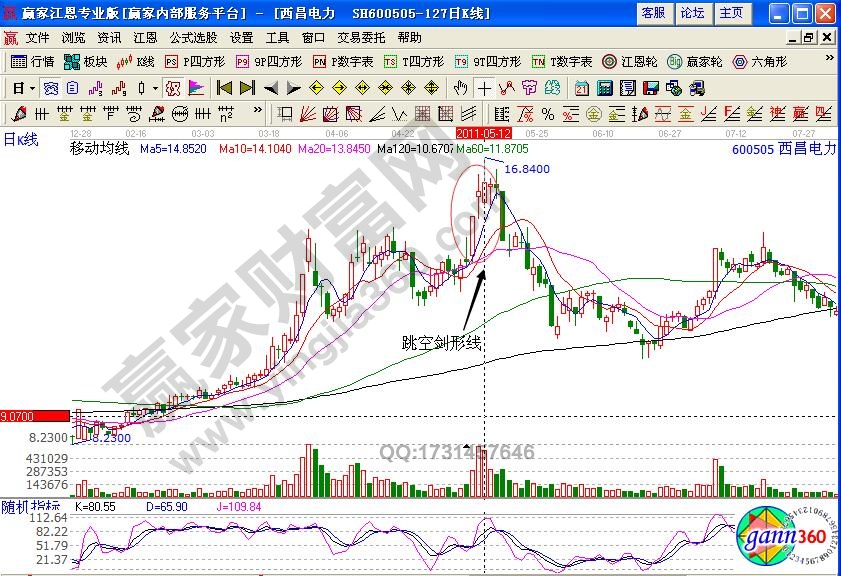Click the 600505 西昌电力 stock name
The image size is (841, 576).
784,149
